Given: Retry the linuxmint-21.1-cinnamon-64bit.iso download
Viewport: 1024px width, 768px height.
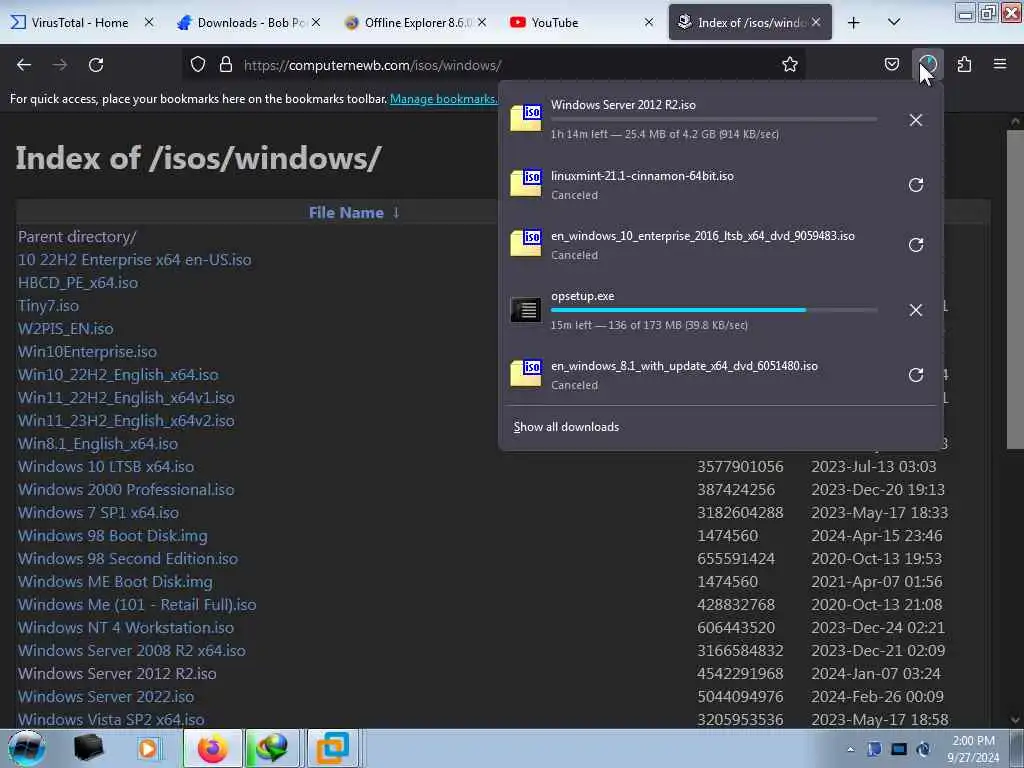Looking at the screenshot, I should click(x=916, y=185).
